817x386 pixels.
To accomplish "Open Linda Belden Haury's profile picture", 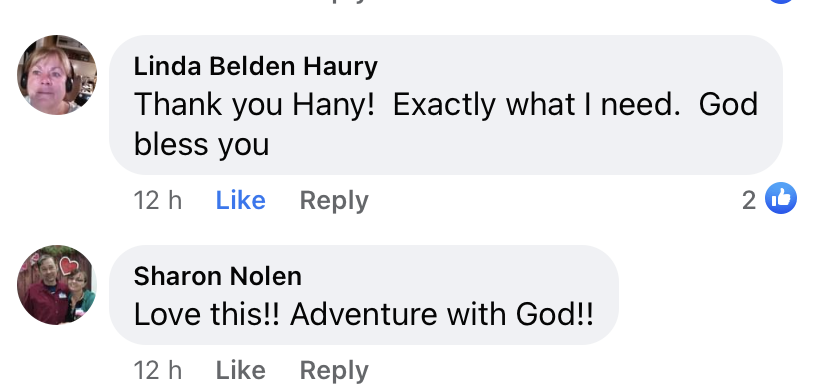I will click(x=57, y=75).
